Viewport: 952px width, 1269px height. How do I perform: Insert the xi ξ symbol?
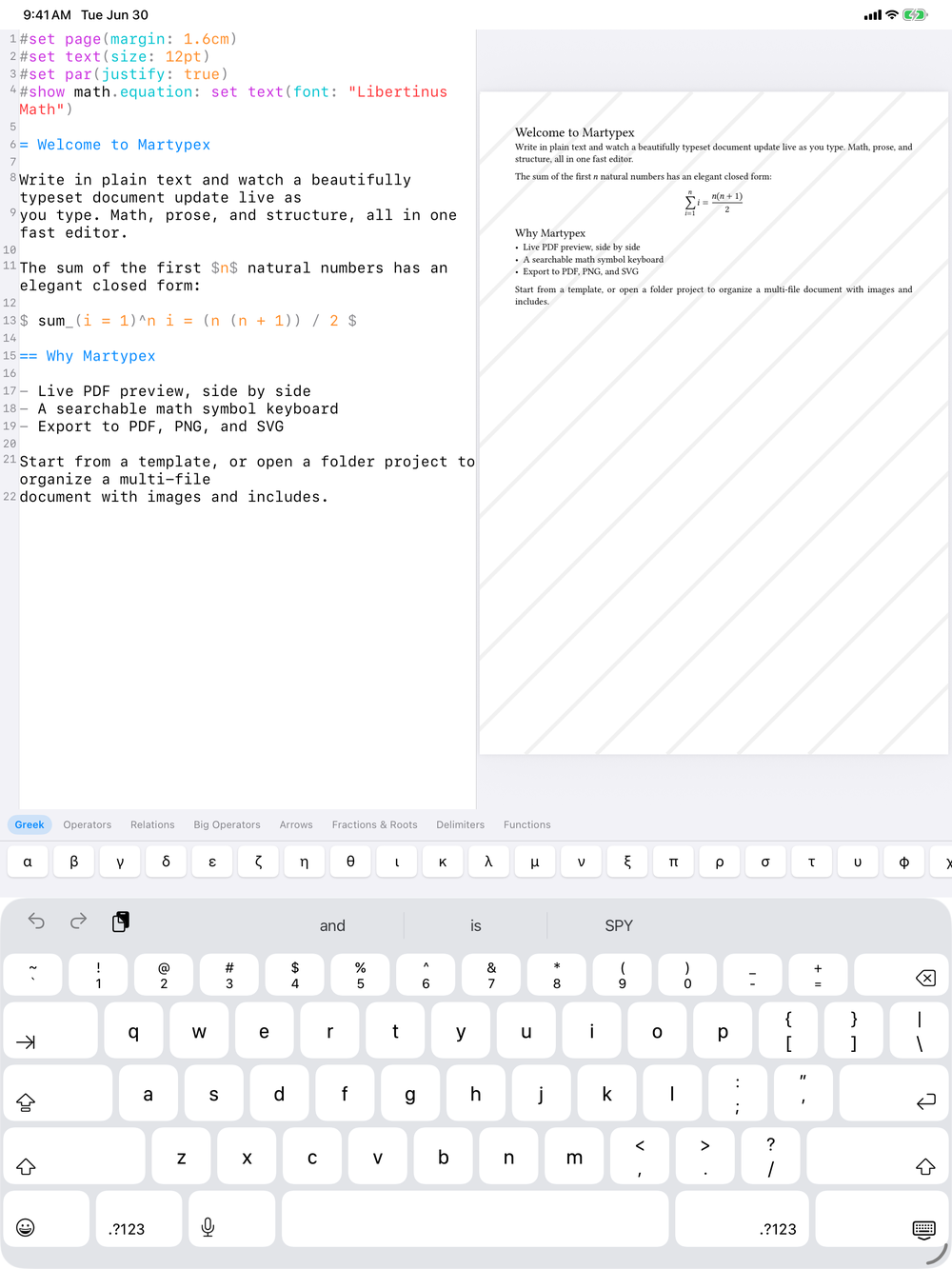tap(627, 862)
